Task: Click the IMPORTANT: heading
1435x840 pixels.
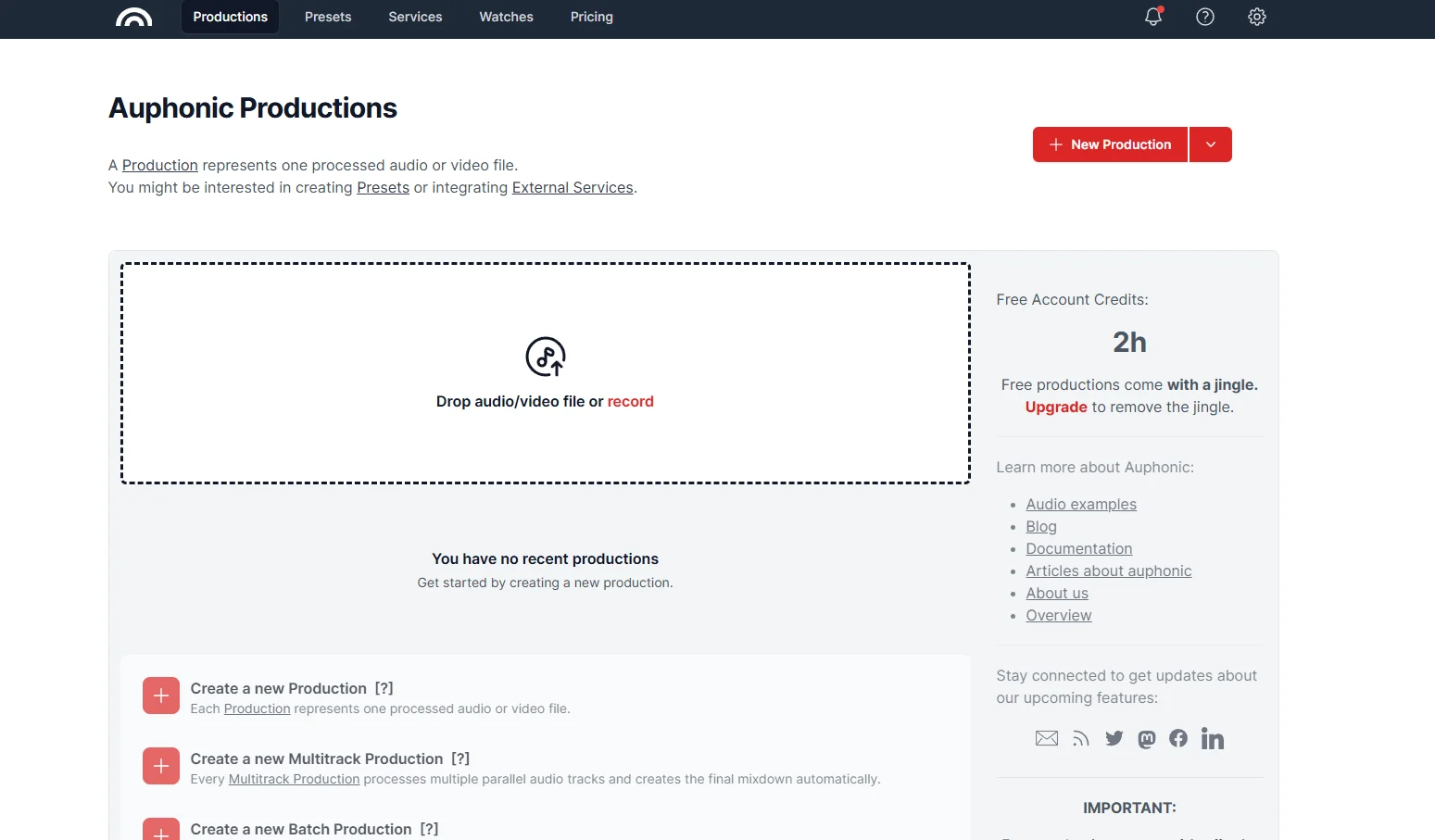Action: pyautogui.click(x=1129, y=808)
